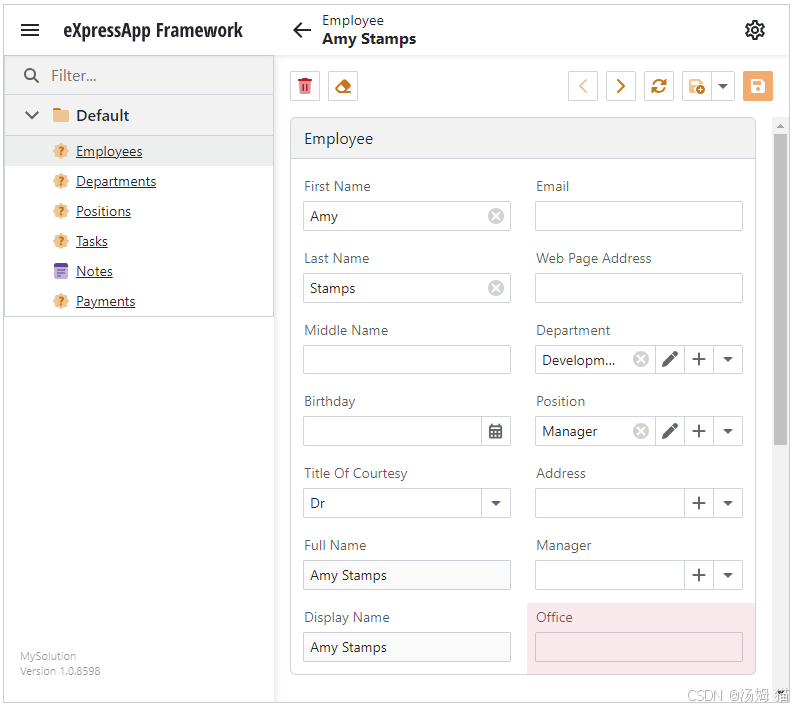Focus the Middle Name input field

pyautogui.click(x=407, y=359)
